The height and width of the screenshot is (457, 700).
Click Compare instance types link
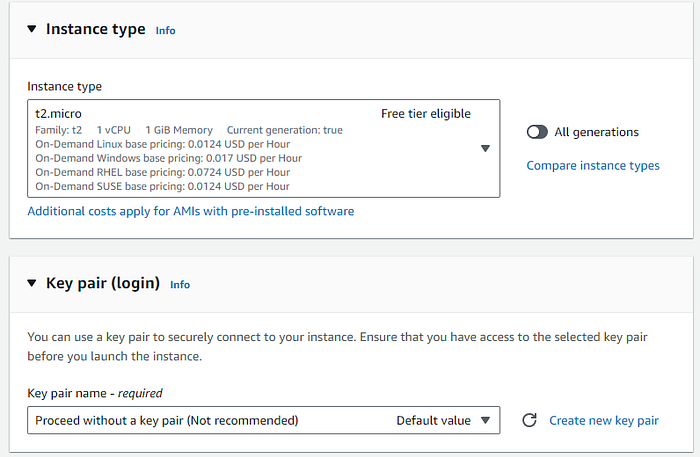coord(593,166)
